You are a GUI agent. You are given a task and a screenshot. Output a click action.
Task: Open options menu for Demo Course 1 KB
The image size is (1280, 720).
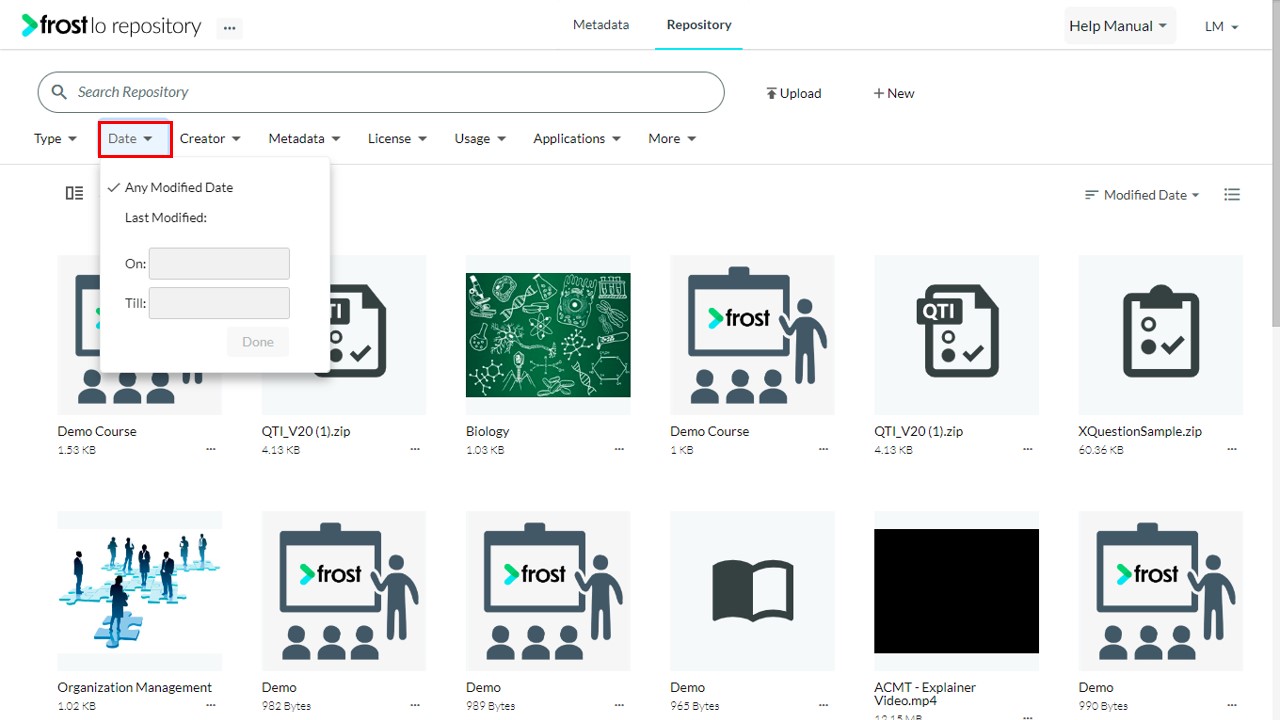824,450
